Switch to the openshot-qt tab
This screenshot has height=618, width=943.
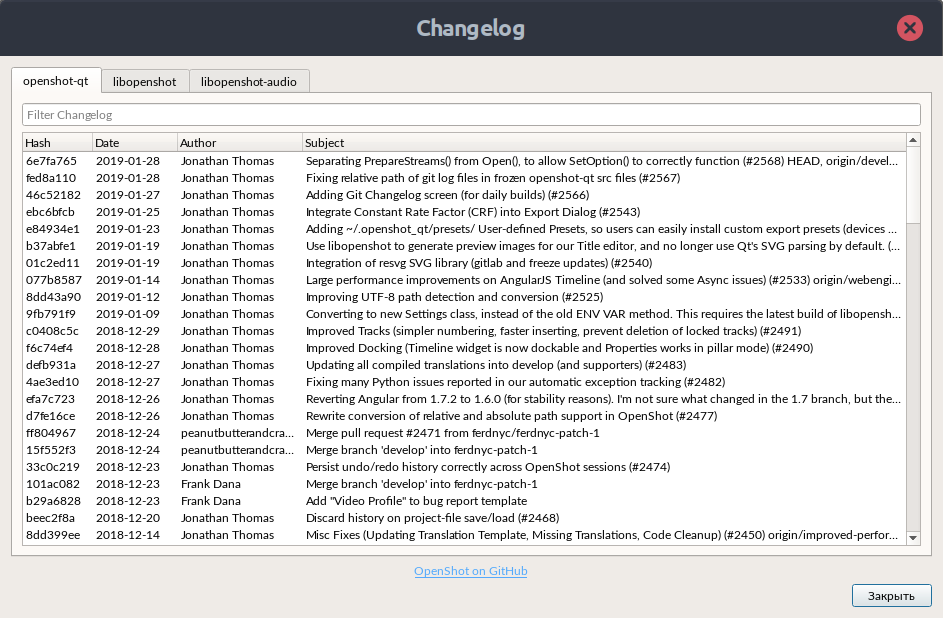(x=56, y=81)
